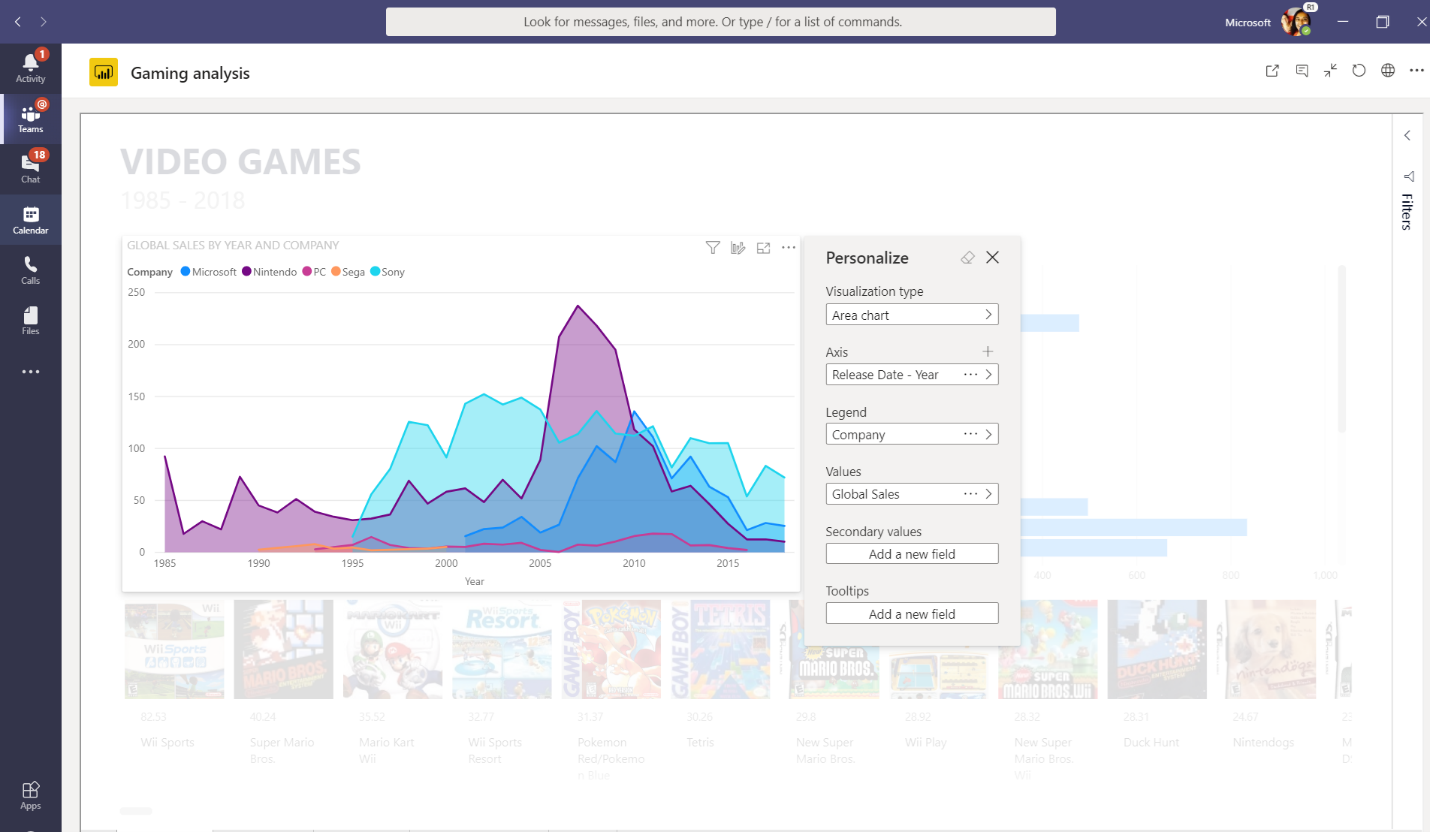Viewport: 1430px width, 832px height.
Task: Toggle PC series in chart legend
Action: coord(314,272)
